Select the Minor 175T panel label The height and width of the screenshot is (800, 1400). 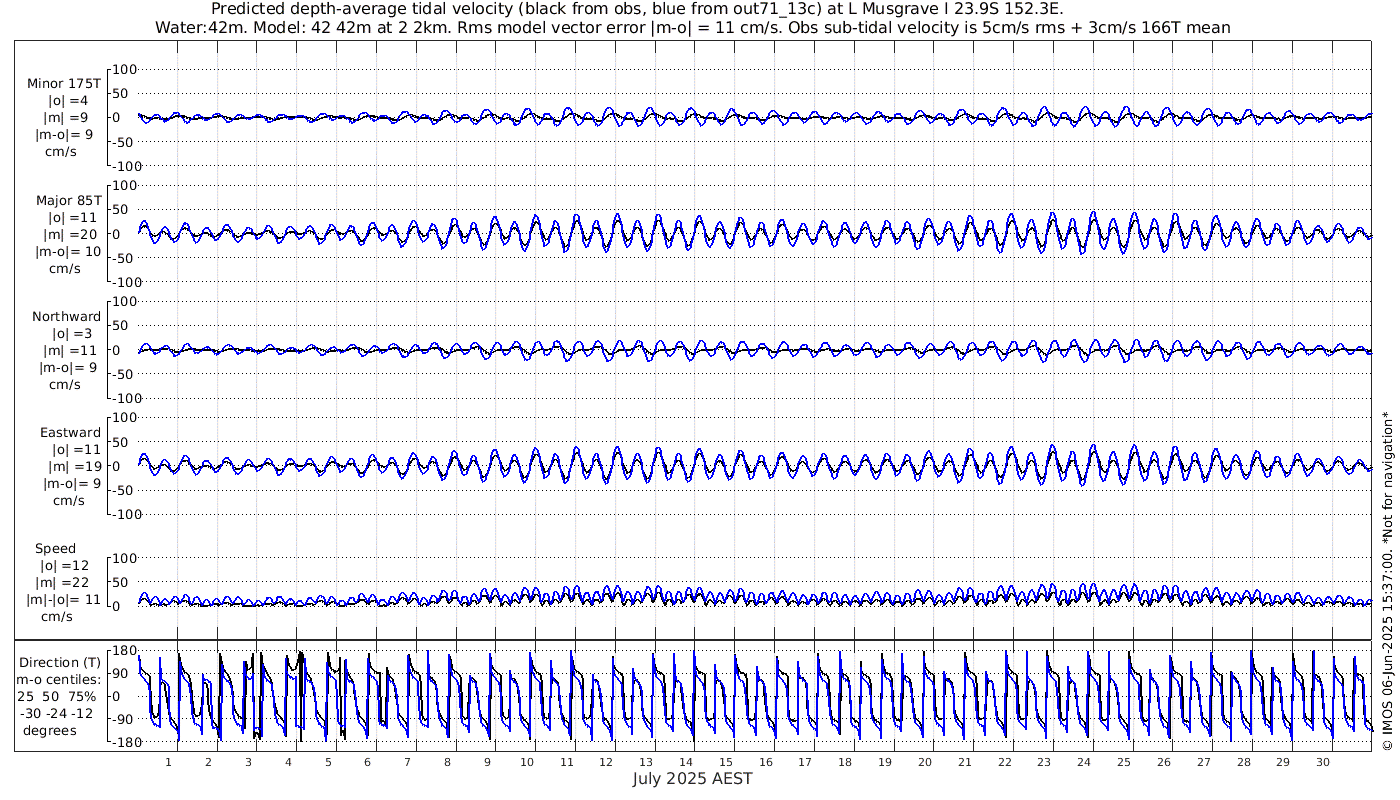(64, 84)
